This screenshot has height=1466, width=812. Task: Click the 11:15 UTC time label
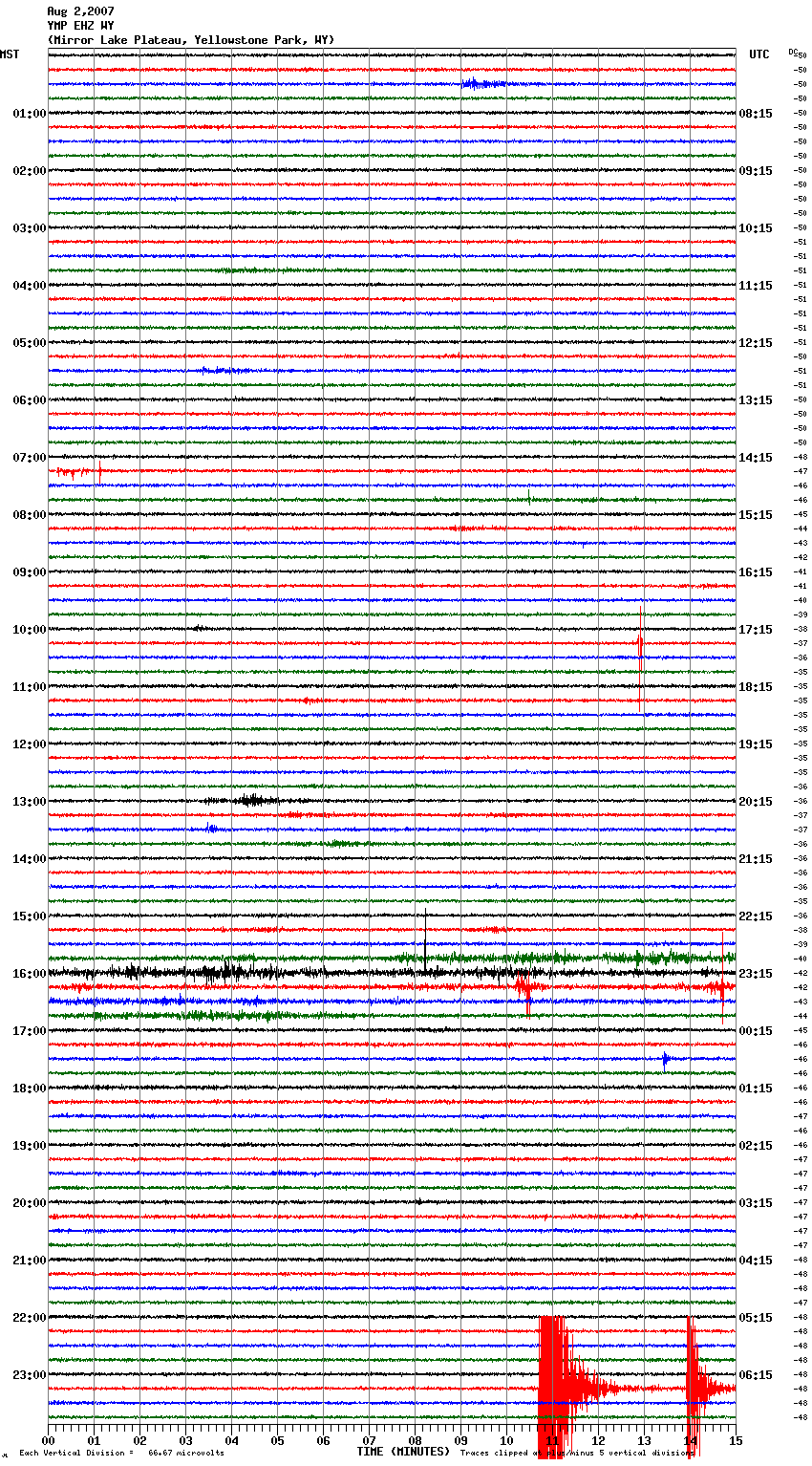(756, 286)
